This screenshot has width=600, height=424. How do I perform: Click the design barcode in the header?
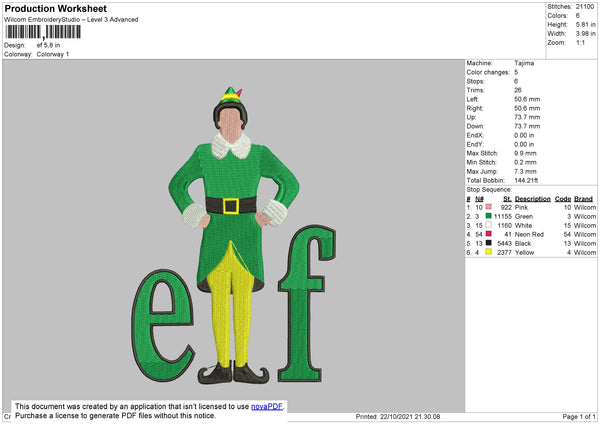43,32
